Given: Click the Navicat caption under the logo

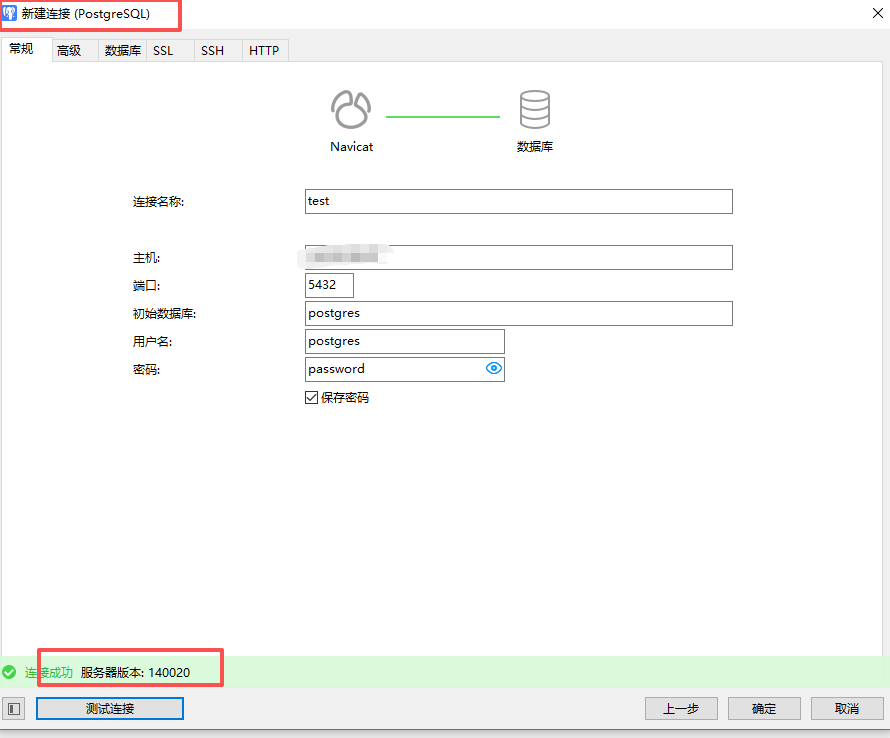Looking at the screenshot, I should [351, 146].
